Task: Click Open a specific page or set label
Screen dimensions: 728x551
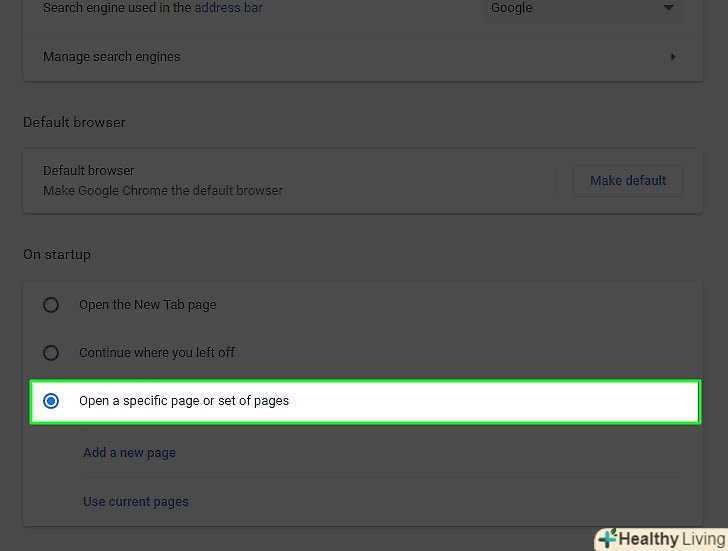Action: coord(184,401)
